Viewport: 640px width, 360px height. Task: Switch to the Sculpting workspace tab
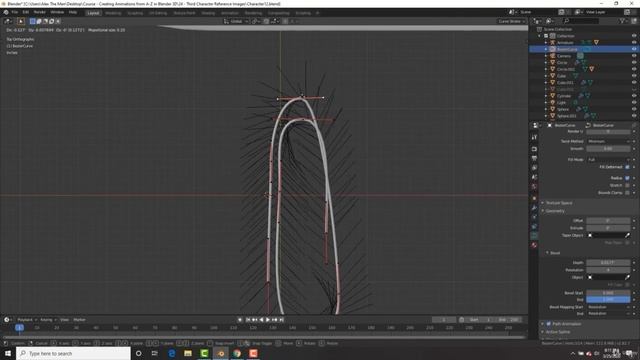[135, 13]
